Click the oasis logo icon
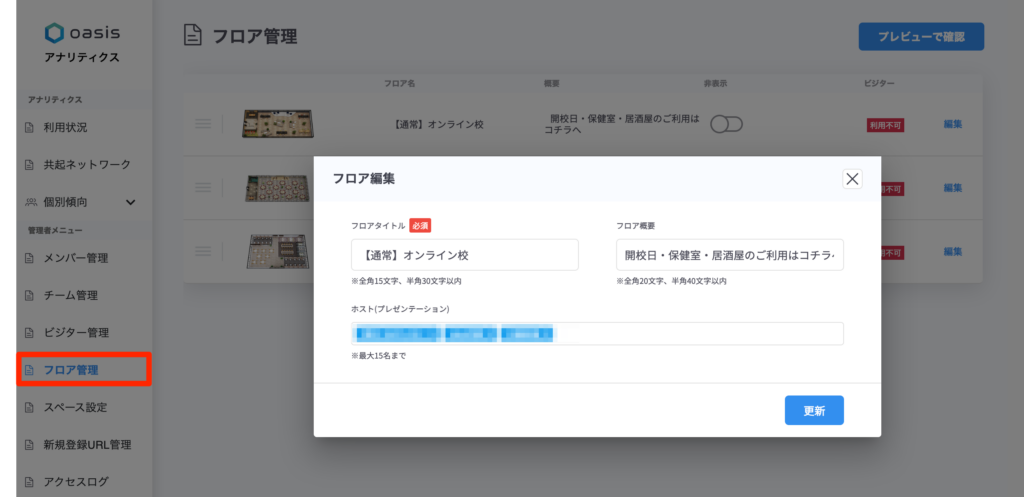This screenshot has width=1024, height=497. pyautogui.click(x=54, y=34)
